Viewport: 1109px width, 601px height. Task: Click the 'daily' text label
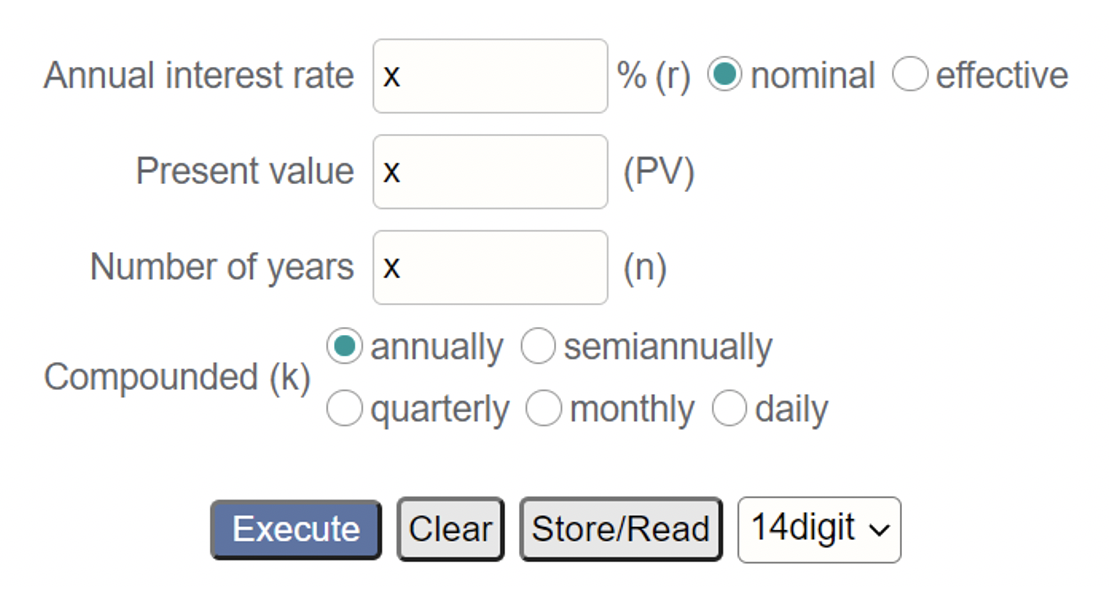coord(791,410)
